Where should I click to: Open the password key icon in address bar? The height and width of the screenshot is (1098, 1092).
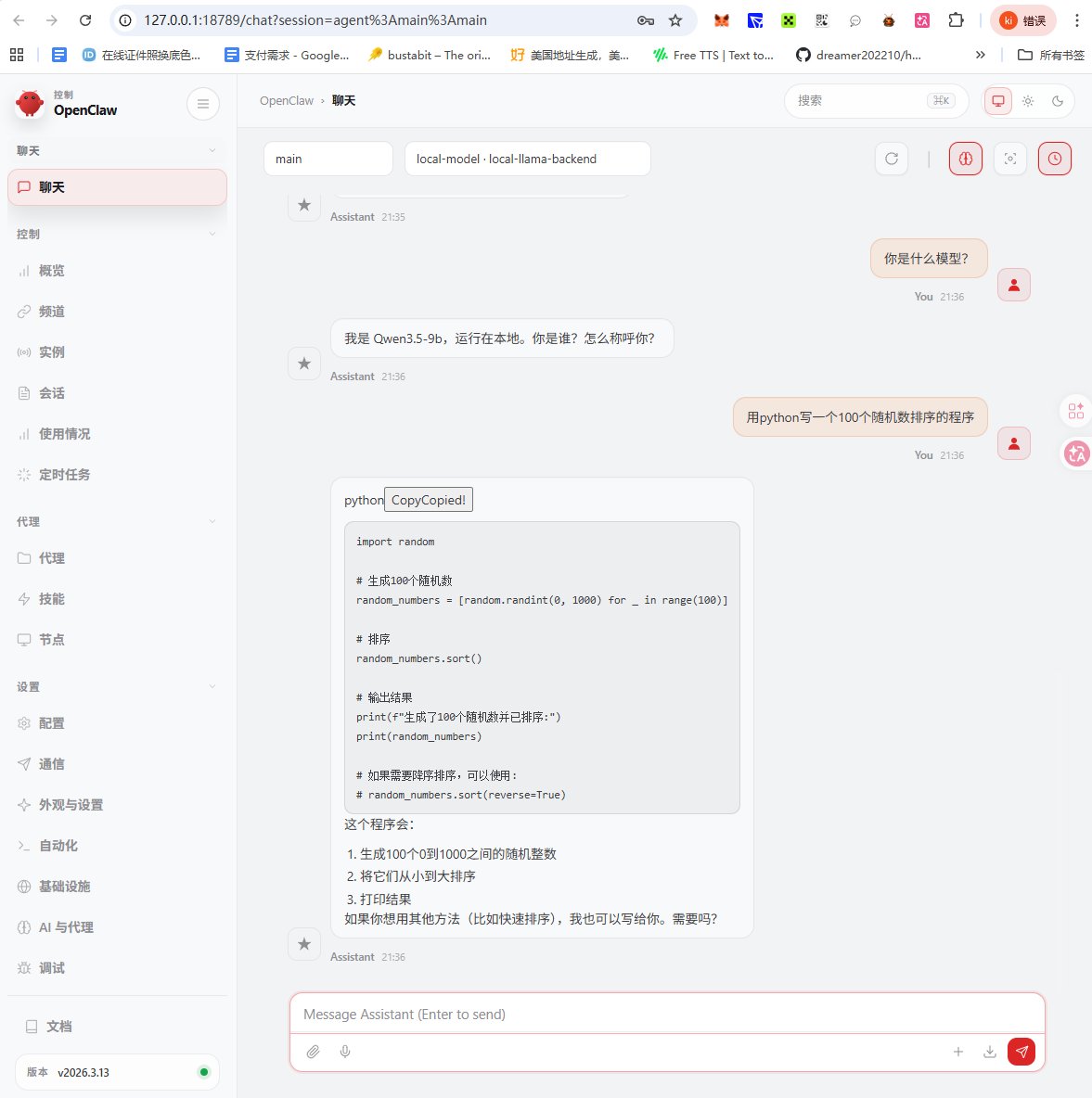point(646,20)
